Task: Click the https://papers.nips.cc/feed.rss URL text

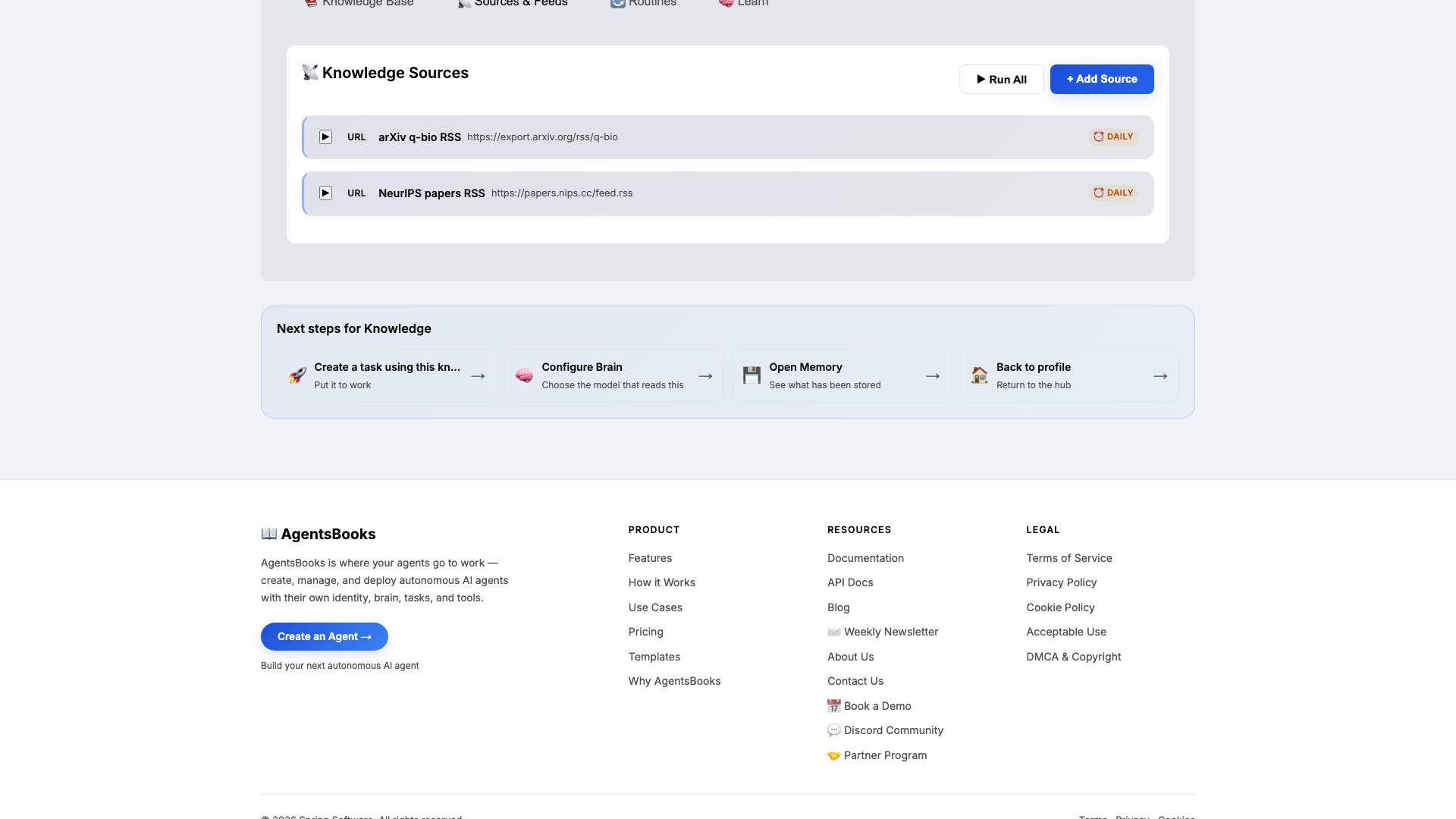Action: (562, 193)
